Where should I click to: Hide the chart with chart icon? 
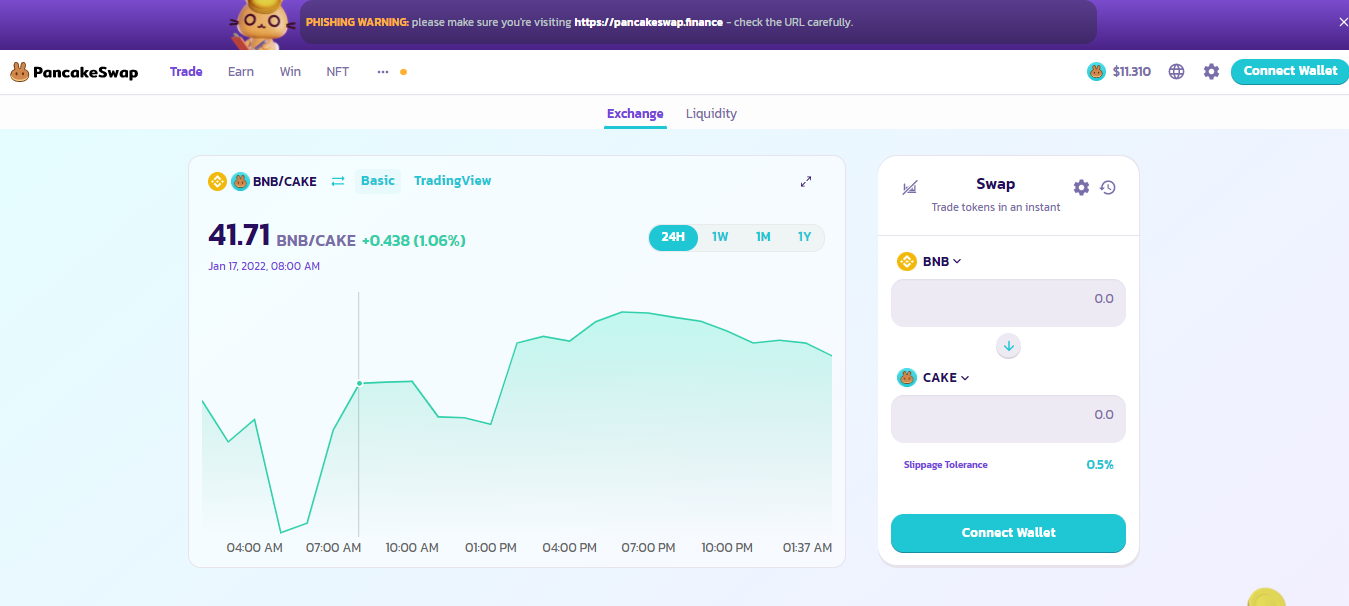pos(909,187)
